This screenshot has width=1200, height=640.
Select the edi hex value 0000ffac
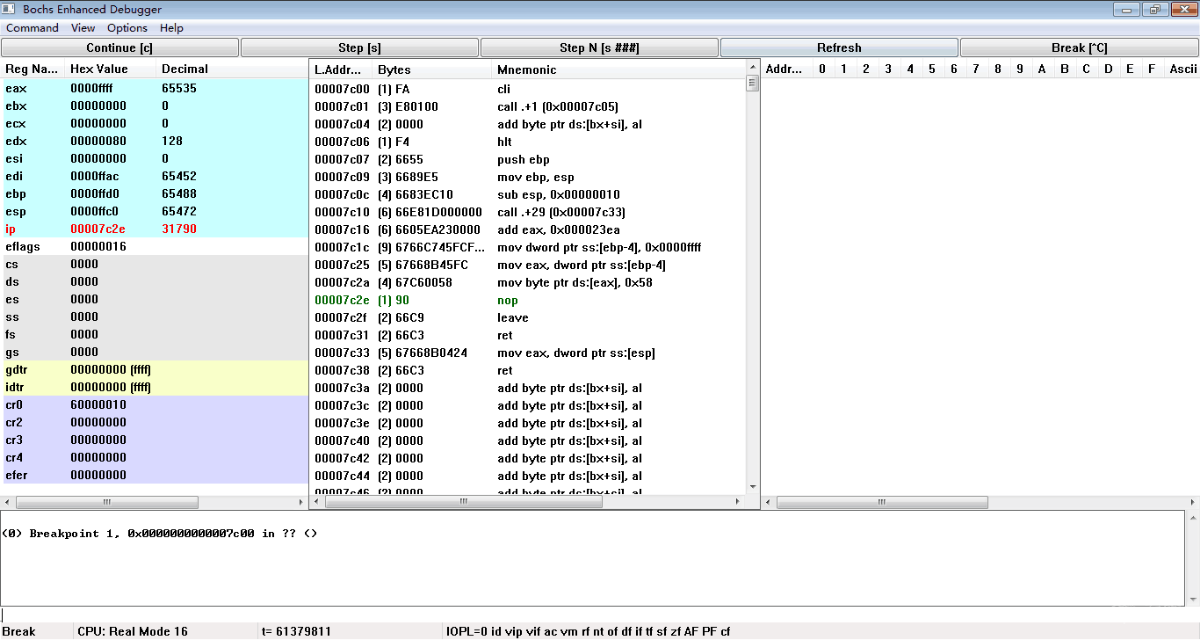[98, 176]
